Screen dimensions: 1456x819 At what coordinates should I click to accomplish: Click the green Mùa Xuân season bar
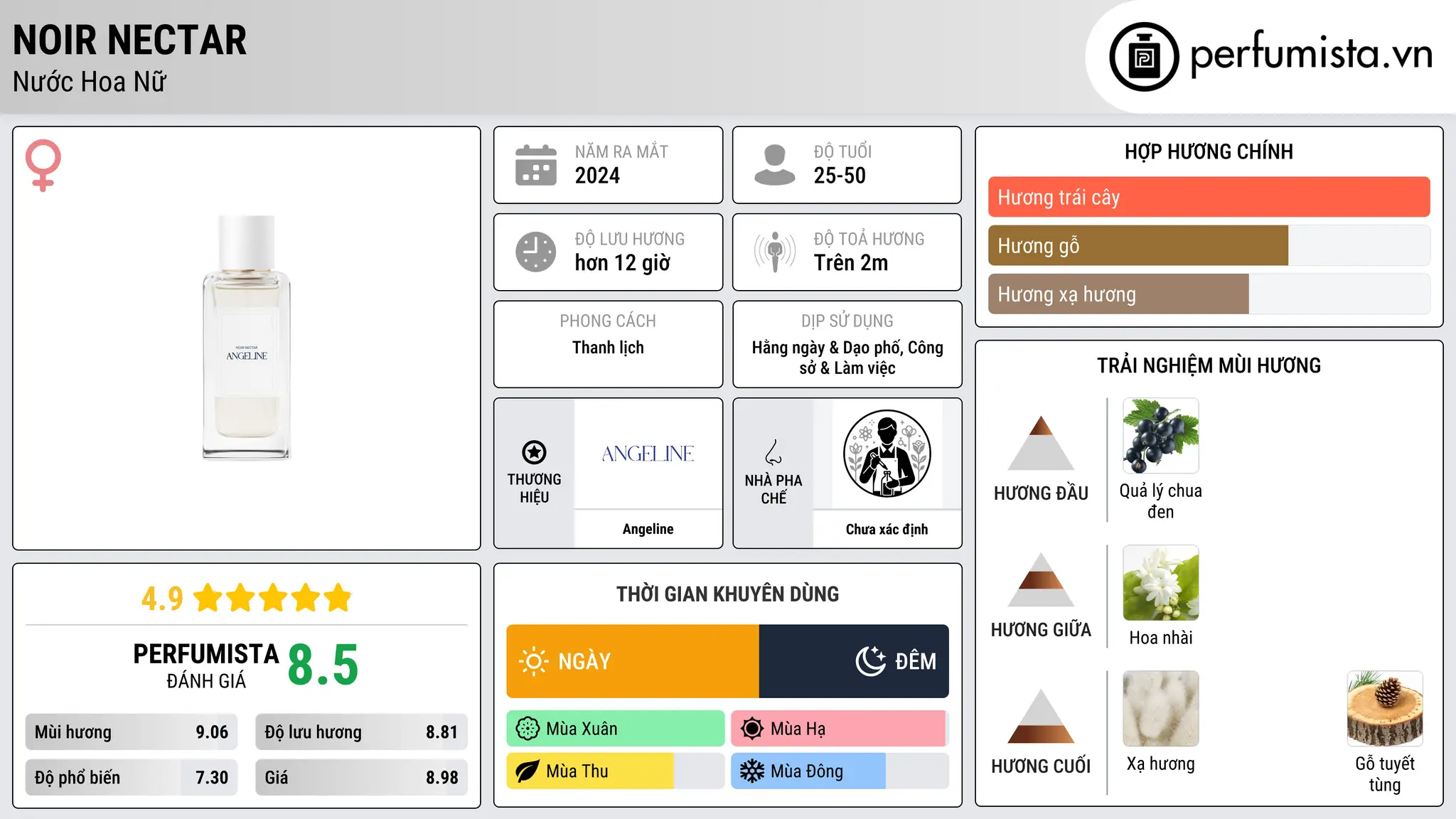[x=615, y=729]
